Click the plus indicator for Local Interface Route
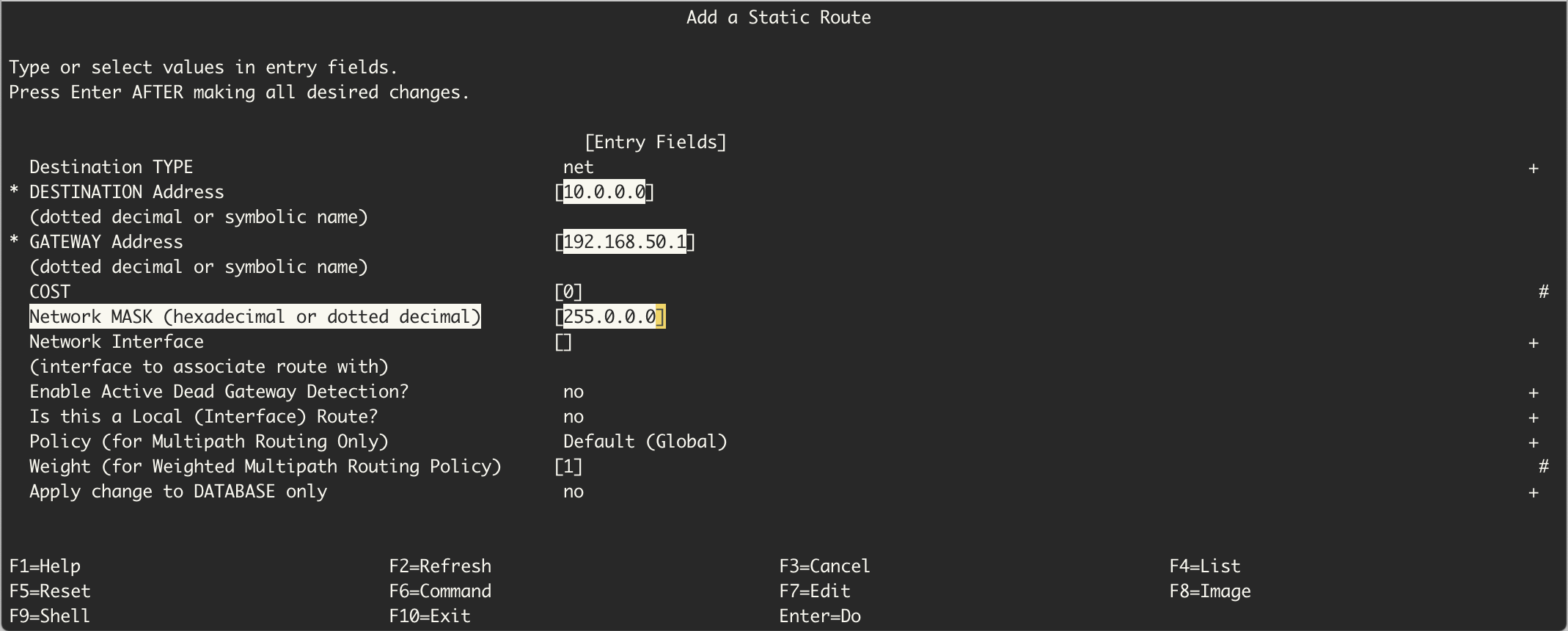This screenshot has width=1568, height=631. (1533, 418)
